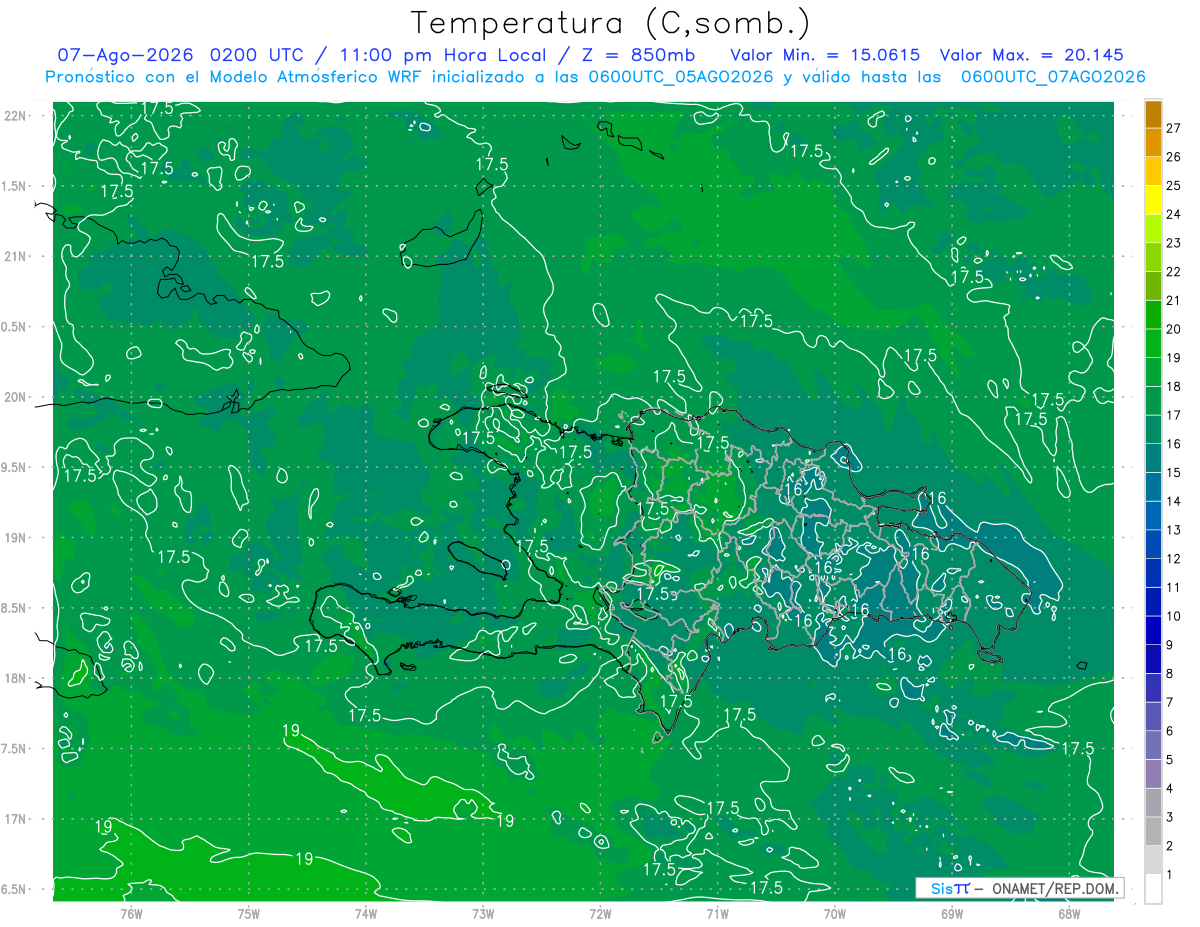Click the "Temperatura (C,somb.)" title
Screen dimensions: 1200x927
click(611, 23)
